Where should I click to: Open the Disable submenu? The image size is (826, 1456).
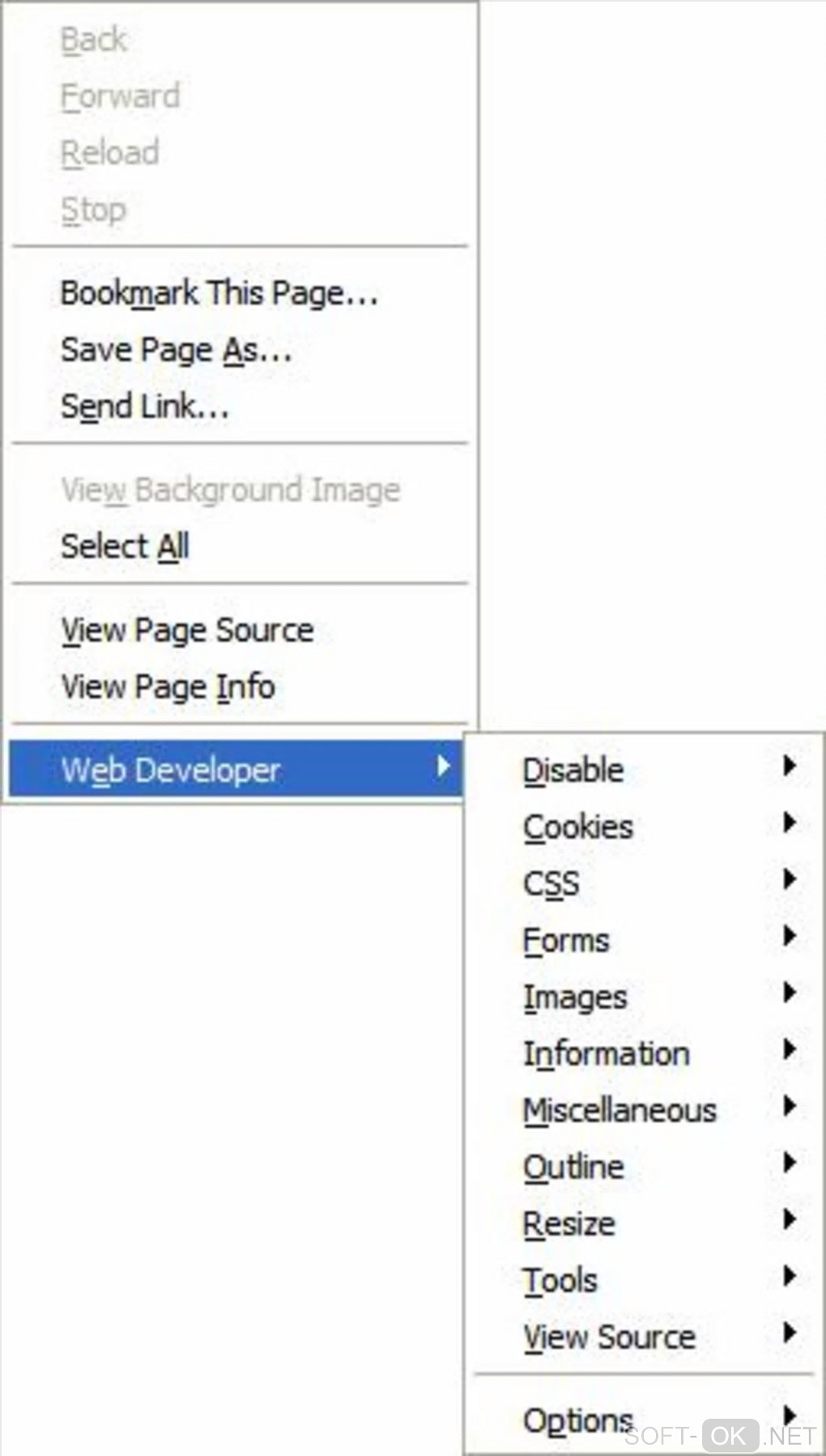coord(573,770)
